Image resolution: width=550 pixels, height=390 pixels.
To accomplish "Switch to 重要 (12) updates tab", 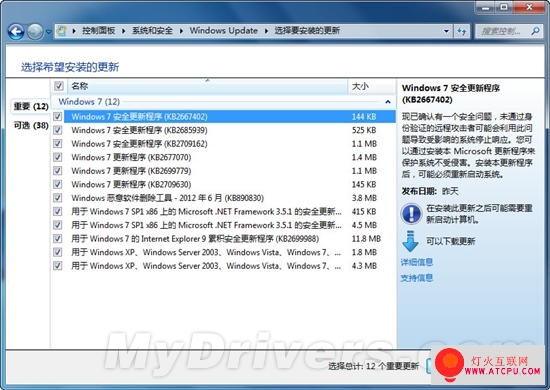I will (31, 106).
